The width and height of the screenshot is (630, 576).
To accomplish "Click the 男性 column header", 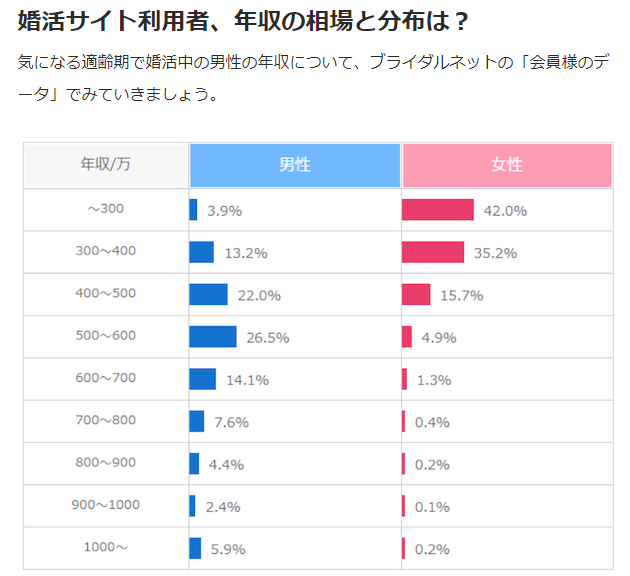I will click(295, 165).
